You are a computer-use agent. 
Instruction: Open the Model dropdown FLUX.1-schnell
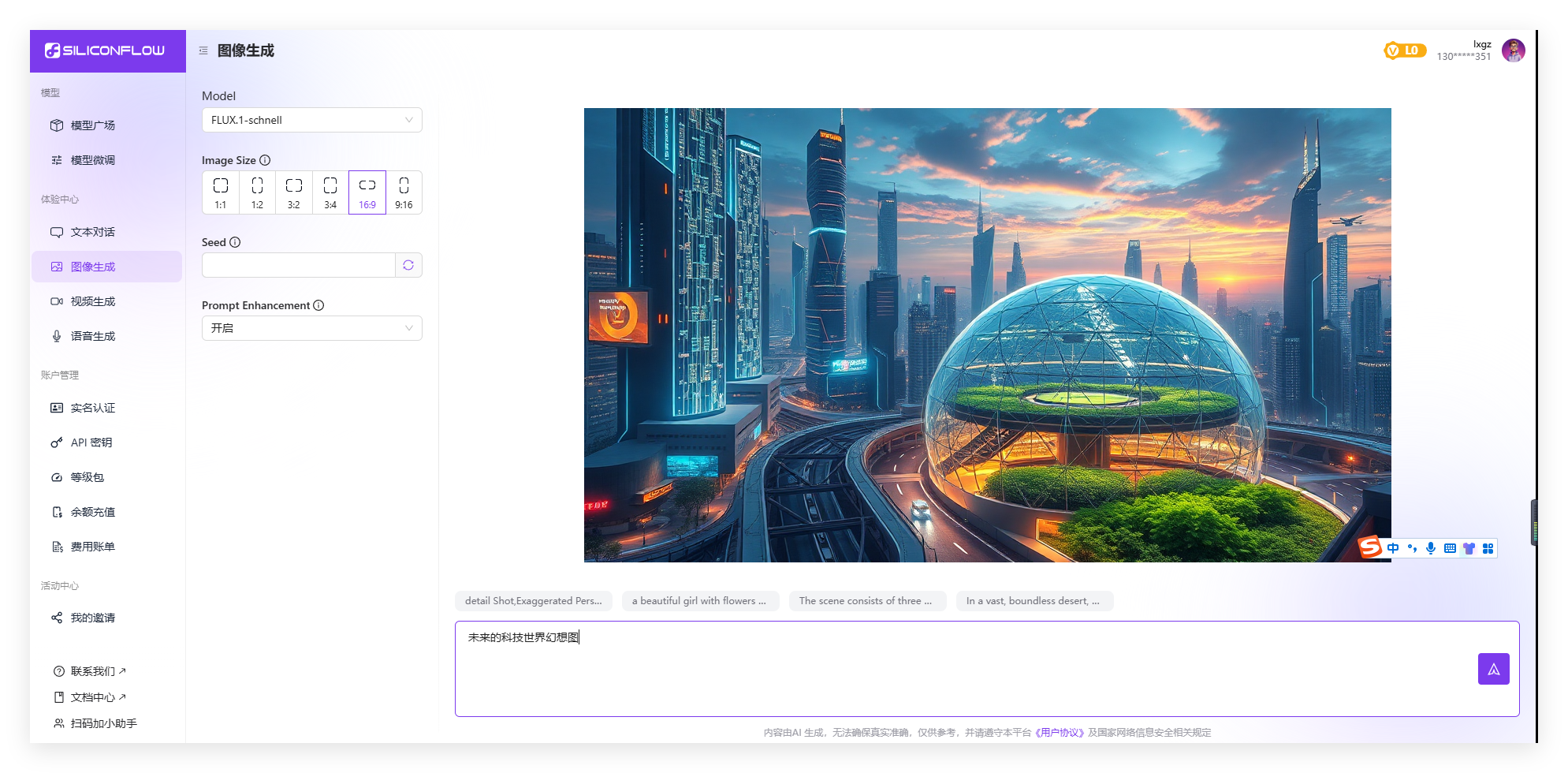[312, 120]
